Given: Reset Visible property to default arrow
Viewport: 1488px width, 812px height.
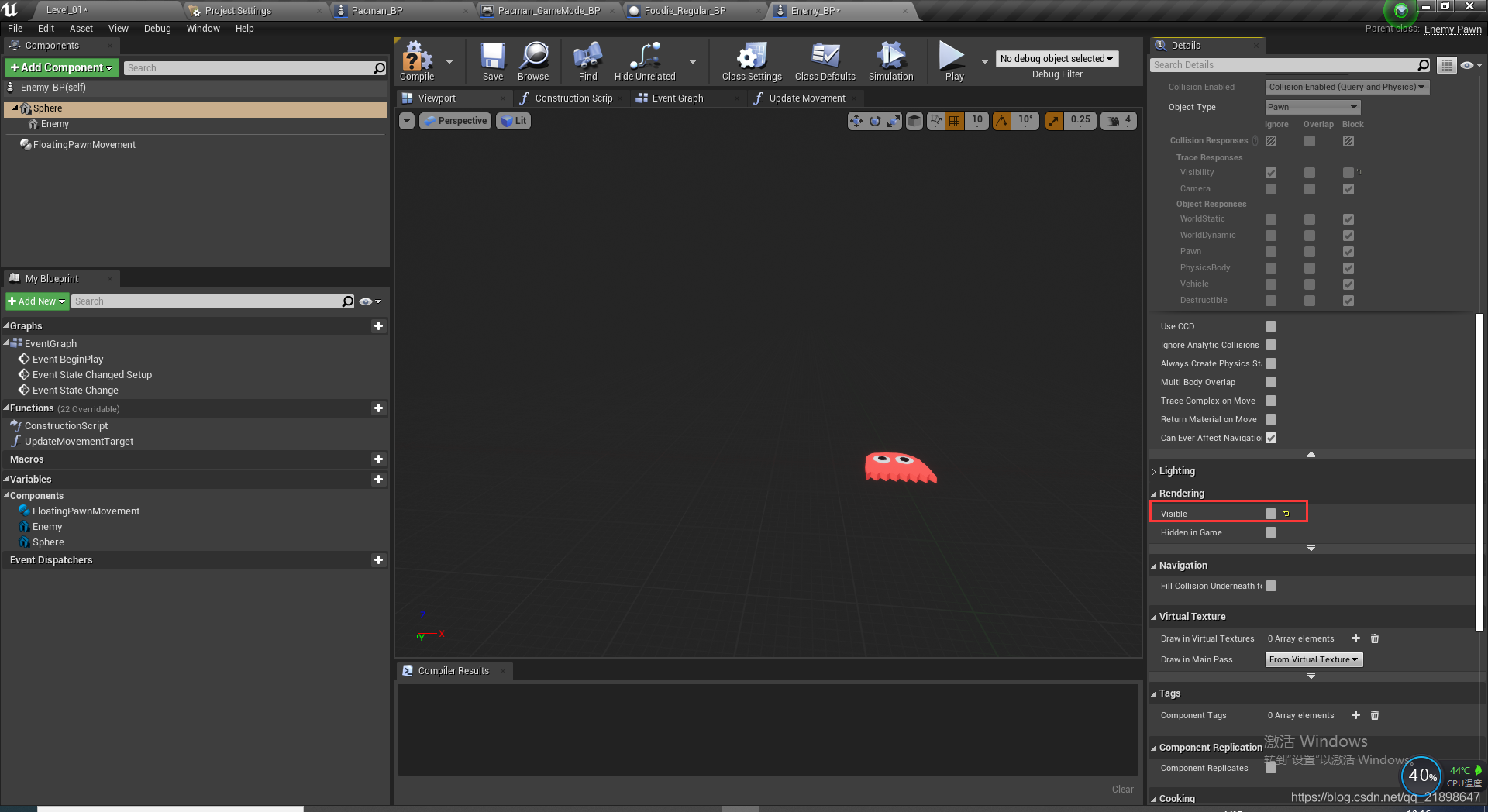Looking at the screenshot, I should (x=1286, y=514).
